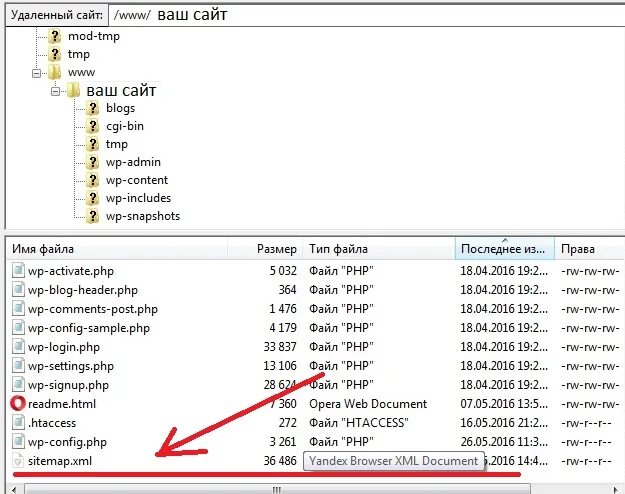Click the wp-content folder icon

point(92,180)
